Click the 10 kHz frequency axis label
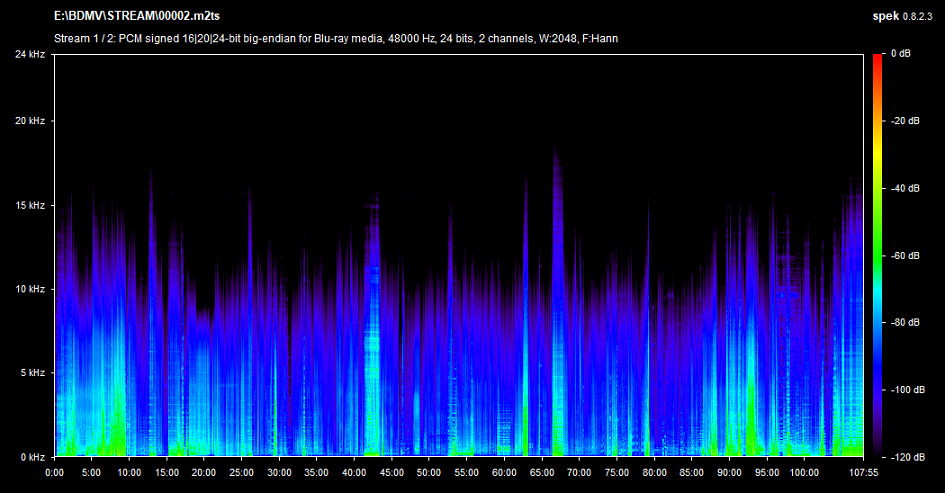The width and height of the screenshot is (945, 493). [29, 289]
